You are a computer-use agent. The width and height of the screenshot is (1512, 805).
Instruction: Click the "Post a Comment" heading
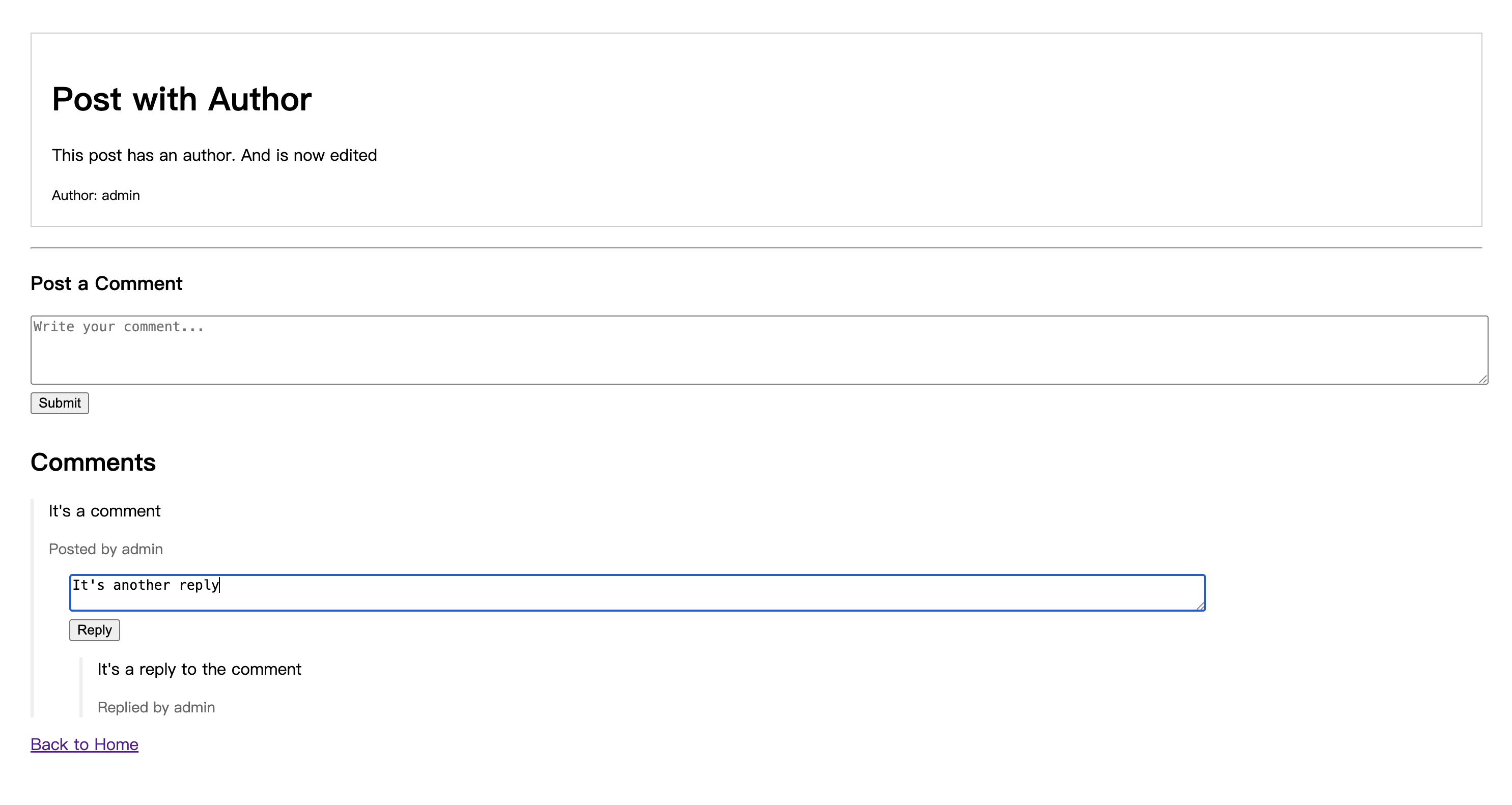106,284
